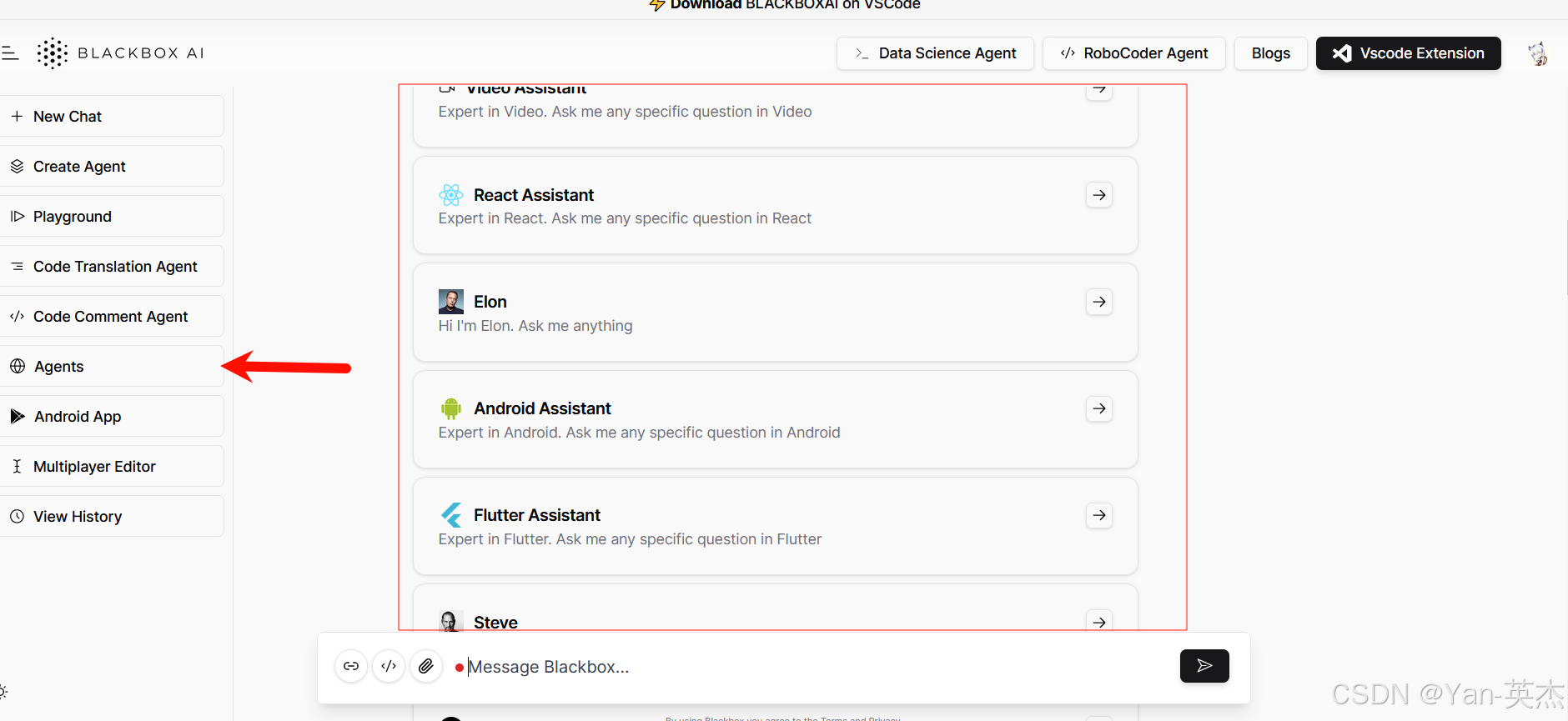This screenshot has width=1568, height=721.
Task: Click the Android Assistant robot icon
Action: tap(451, 408)
